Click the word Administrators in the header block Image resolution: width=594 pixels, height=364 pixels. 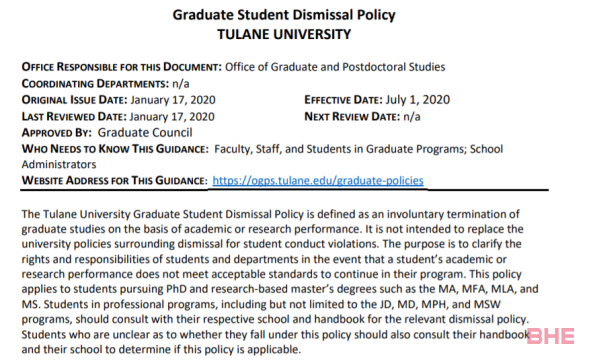coord(59,164)
